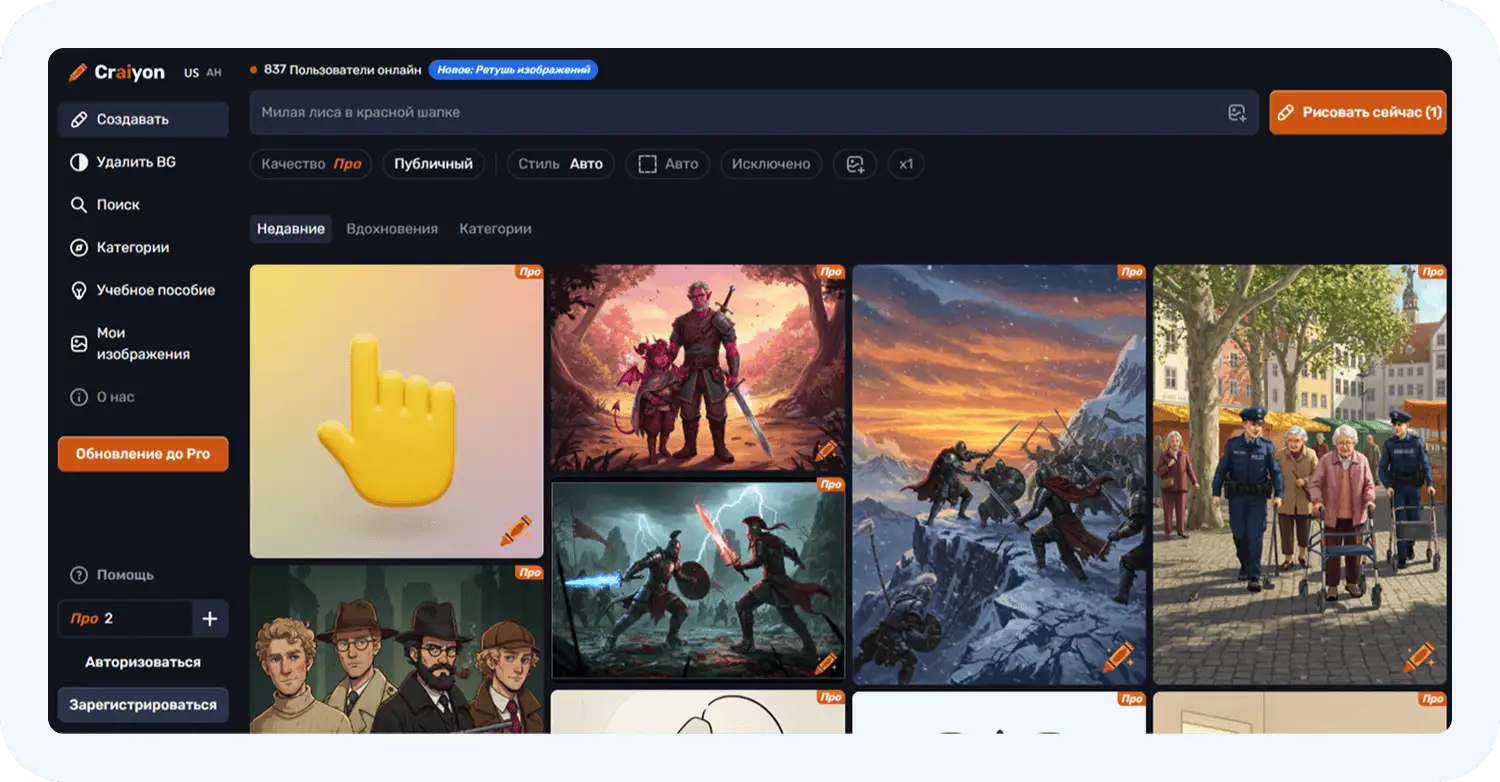Switch to the Категории tab above gallery

click(x=495, y=229)
